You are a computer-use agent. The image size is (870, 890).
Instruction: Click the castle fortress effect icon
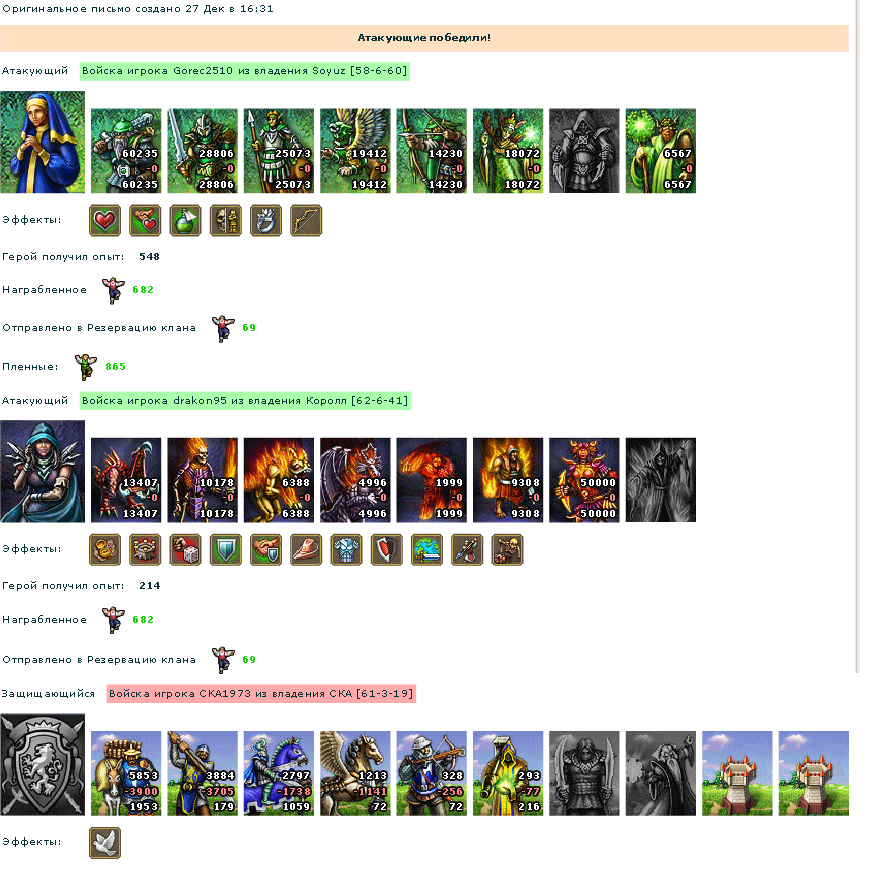coord(145,550)
